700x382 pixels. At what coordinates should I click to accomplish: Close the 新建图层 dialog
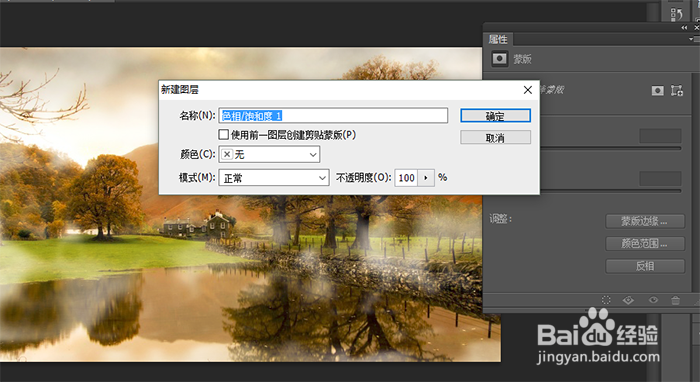(528, 90)
